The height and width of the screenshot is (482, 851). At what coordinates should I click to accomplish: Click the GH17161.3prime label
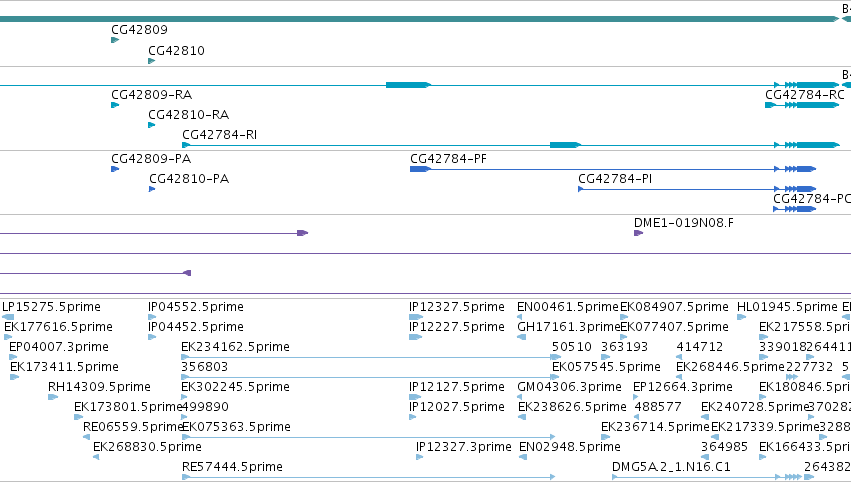point(568,327)
